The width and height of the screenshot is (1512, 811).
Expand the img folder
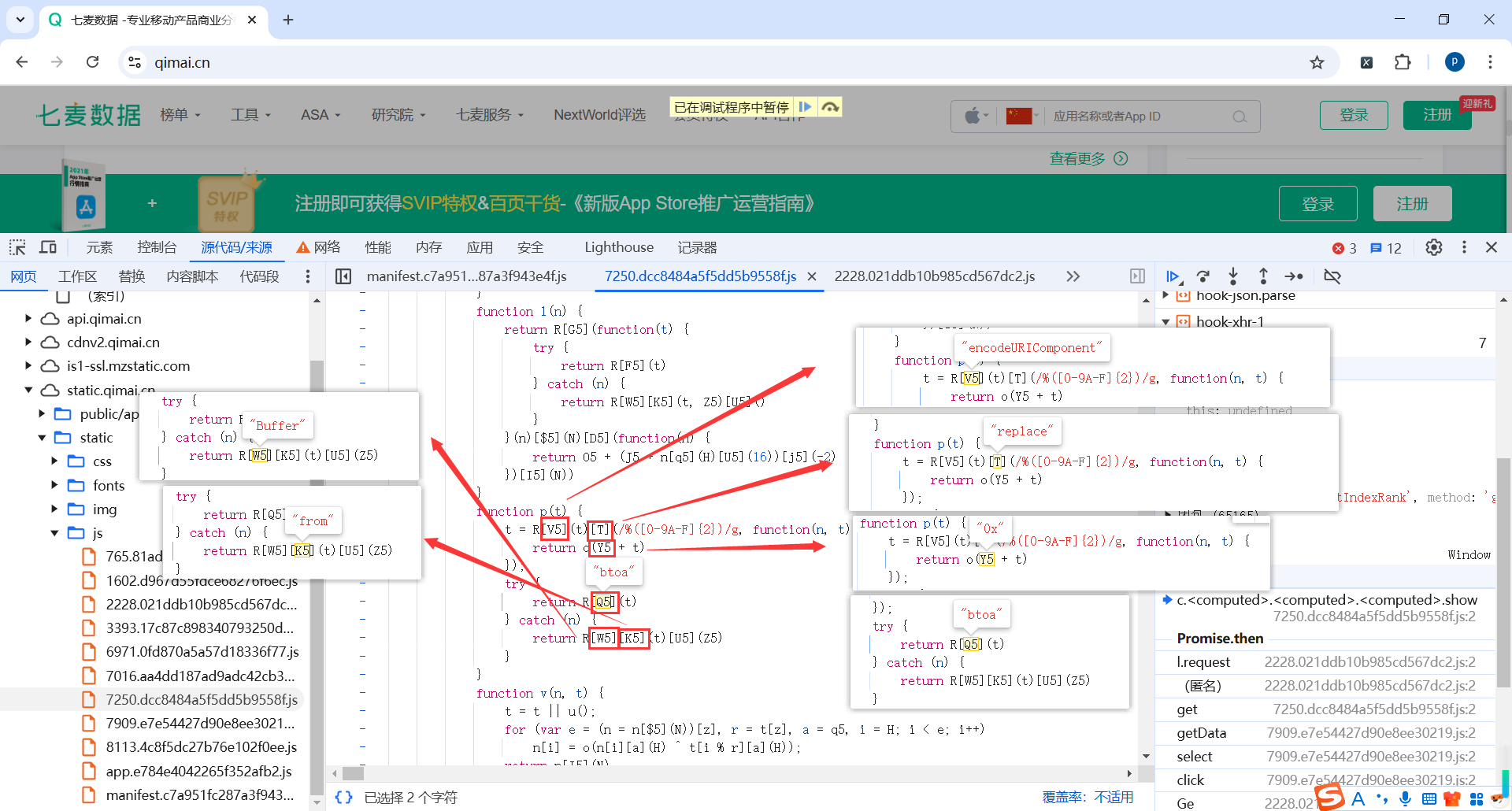[x=54, y=509]
